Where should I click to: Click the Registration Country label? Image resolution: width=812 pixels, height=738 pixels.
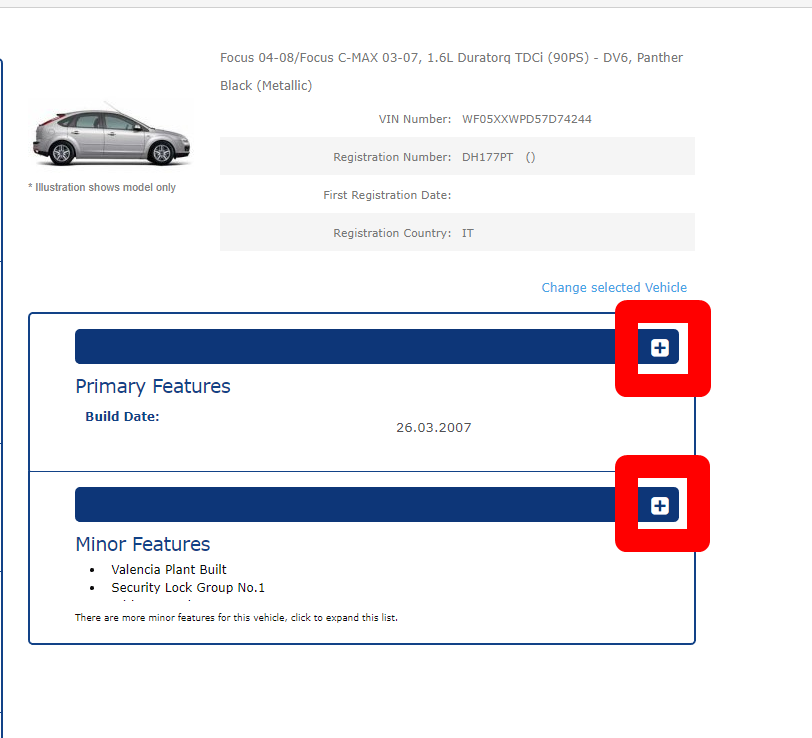[x=392, y=233]
